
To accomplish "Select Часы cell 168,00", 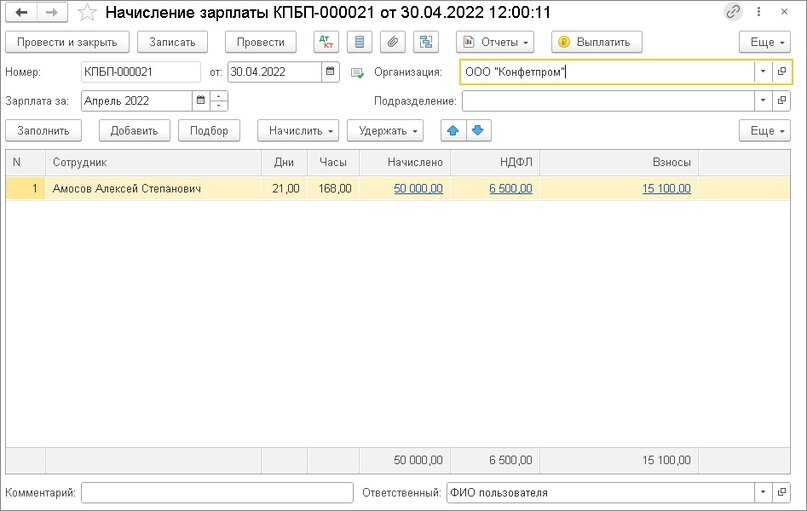I will [334, 188].
